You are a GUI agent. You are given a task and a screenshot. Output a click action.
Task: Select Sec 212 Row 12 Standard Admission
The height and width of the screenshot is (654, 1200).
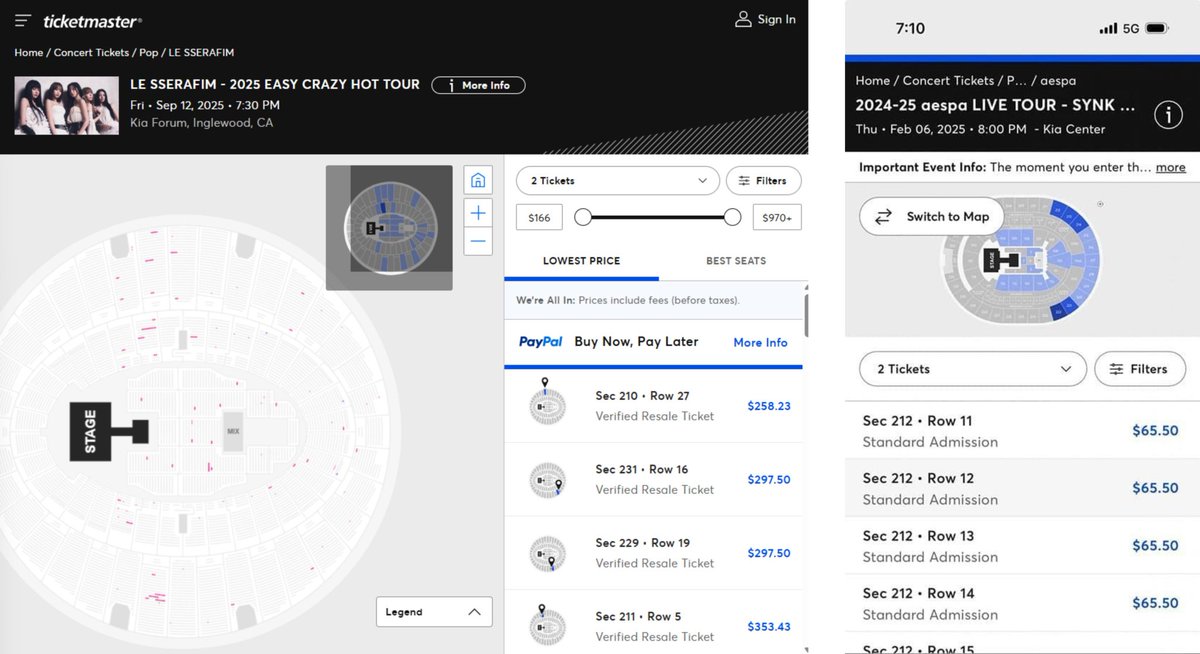1022,488
